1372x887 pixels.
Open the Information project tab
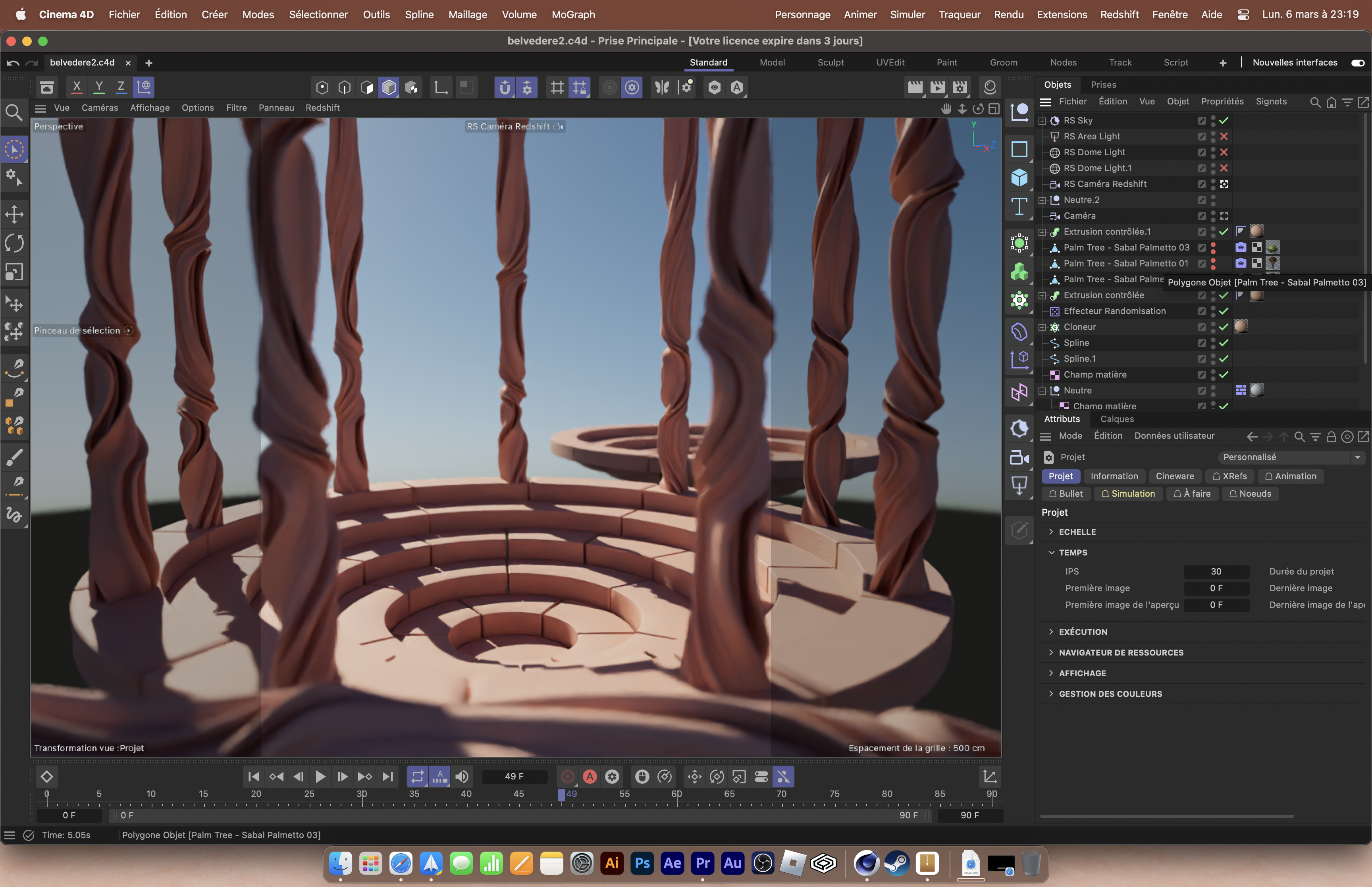[1114, 476]
